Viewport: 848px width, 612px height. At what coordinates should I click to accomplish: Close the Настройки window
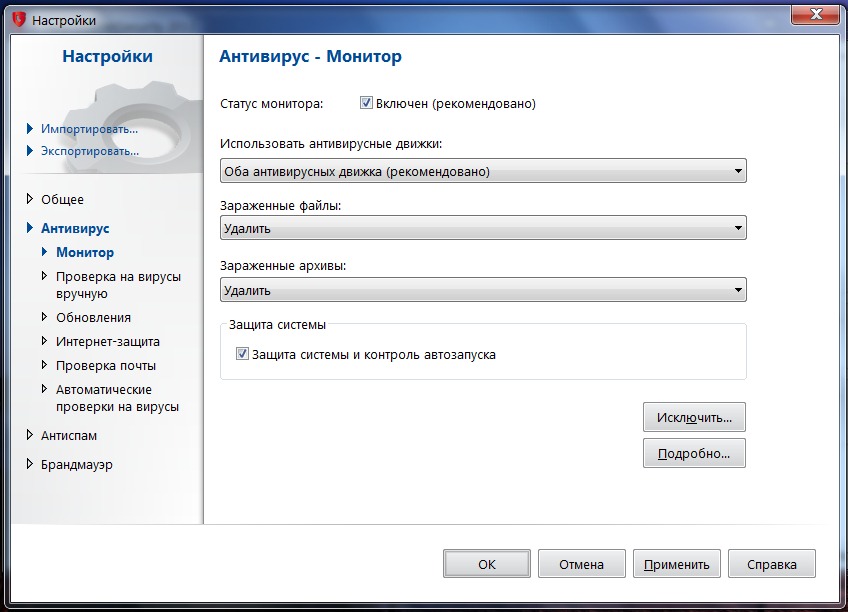[816, 15]
